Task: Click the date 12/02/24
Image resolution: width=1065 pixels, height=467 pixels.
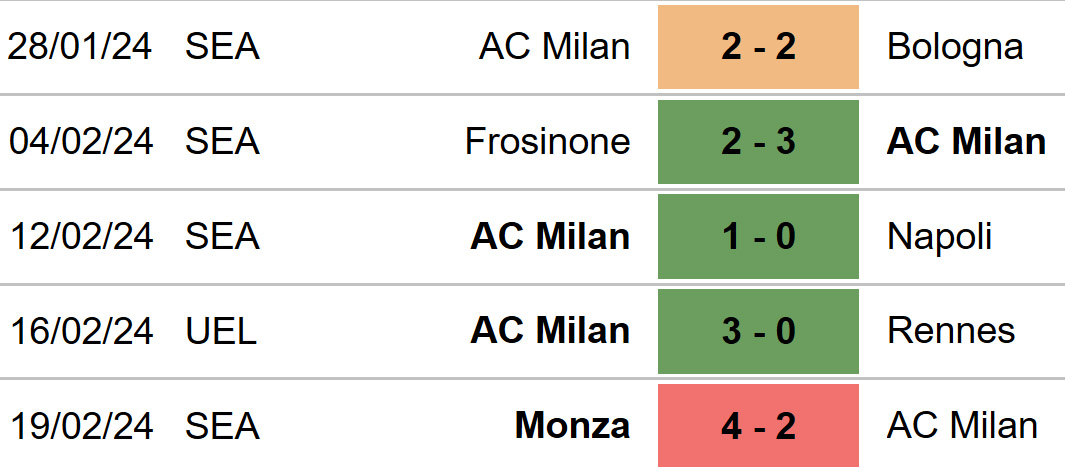Action: (x=81, y=237)
